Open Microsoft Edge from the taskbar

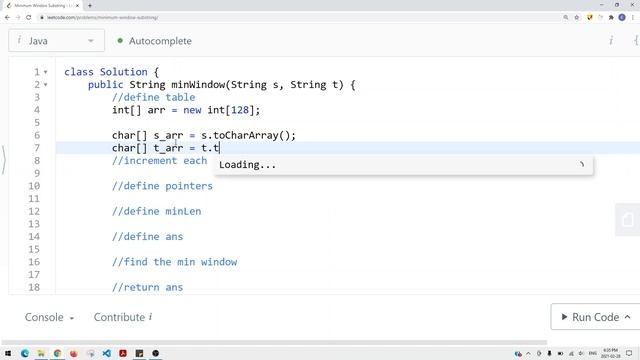click(25, 353)
